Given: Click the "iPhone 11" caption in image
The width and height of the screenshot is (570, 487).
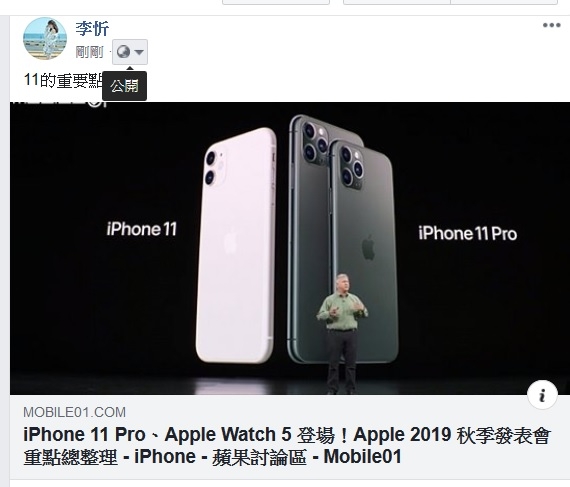Looking at the screenshot, I should tap(142, 229).
